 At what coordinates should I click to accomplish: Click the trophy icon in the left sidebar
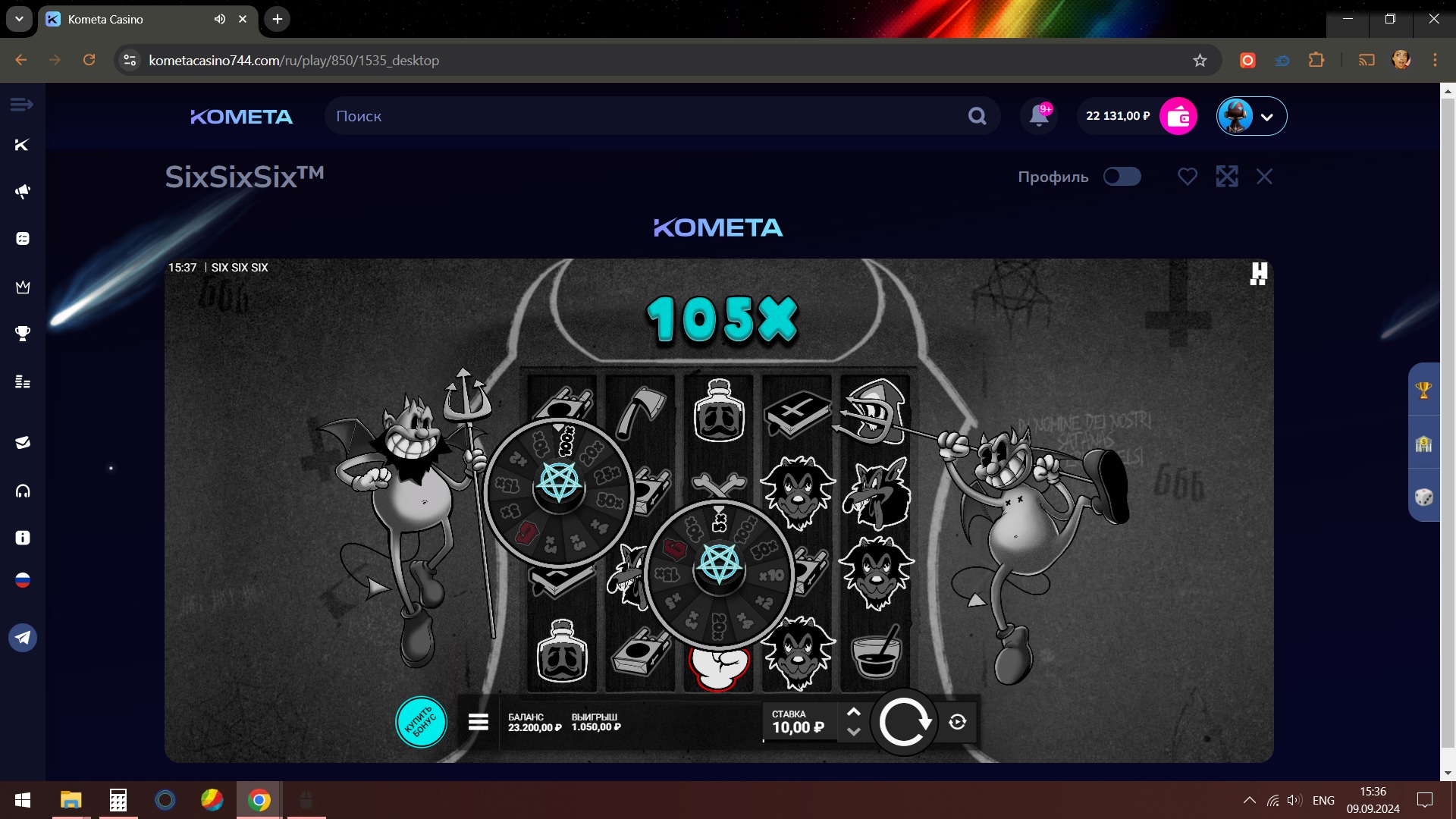click(x=23, y=334)
